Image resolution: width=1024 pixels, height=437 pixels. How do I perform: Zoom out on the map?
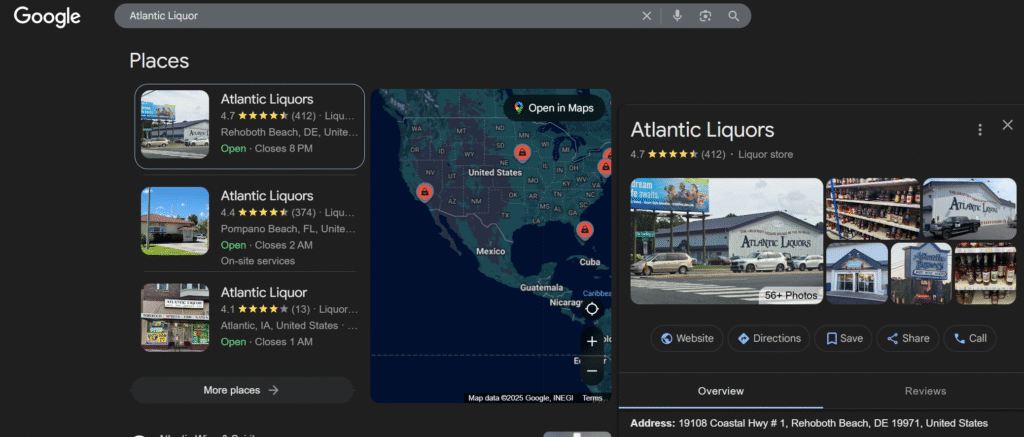[x=592, y=370]
